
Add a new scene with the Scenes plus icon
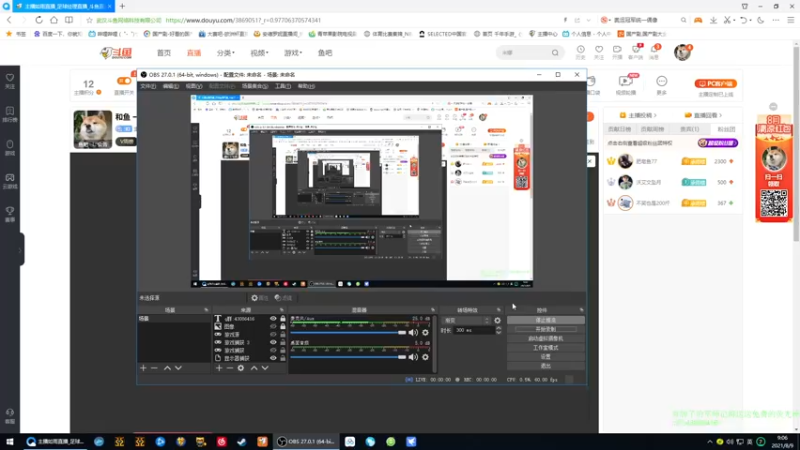tap(143, 368)
